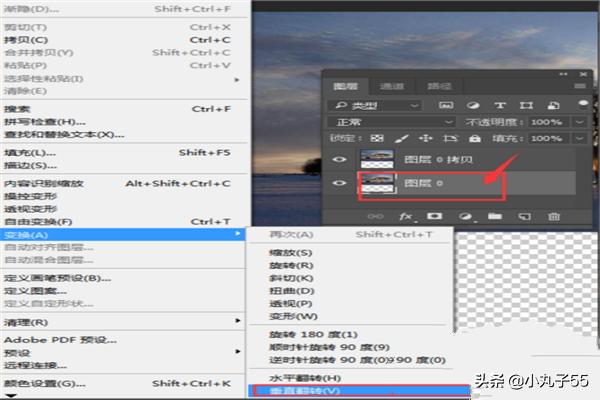Toggle layer filtering on/off switch
The height and width of the screenshot is (400, 600).
(583, 104)
